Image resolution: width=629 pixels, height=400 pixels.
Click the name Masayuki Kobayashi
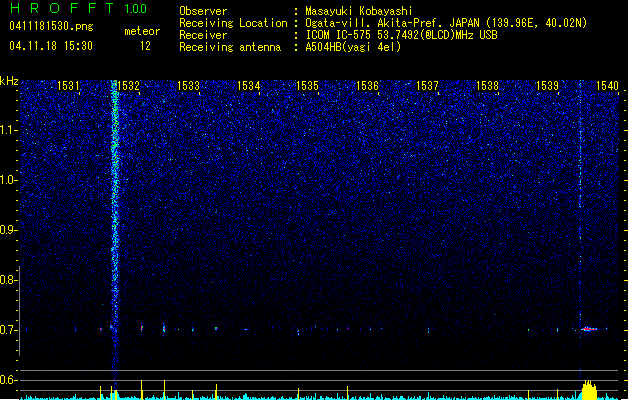[359, 11]
